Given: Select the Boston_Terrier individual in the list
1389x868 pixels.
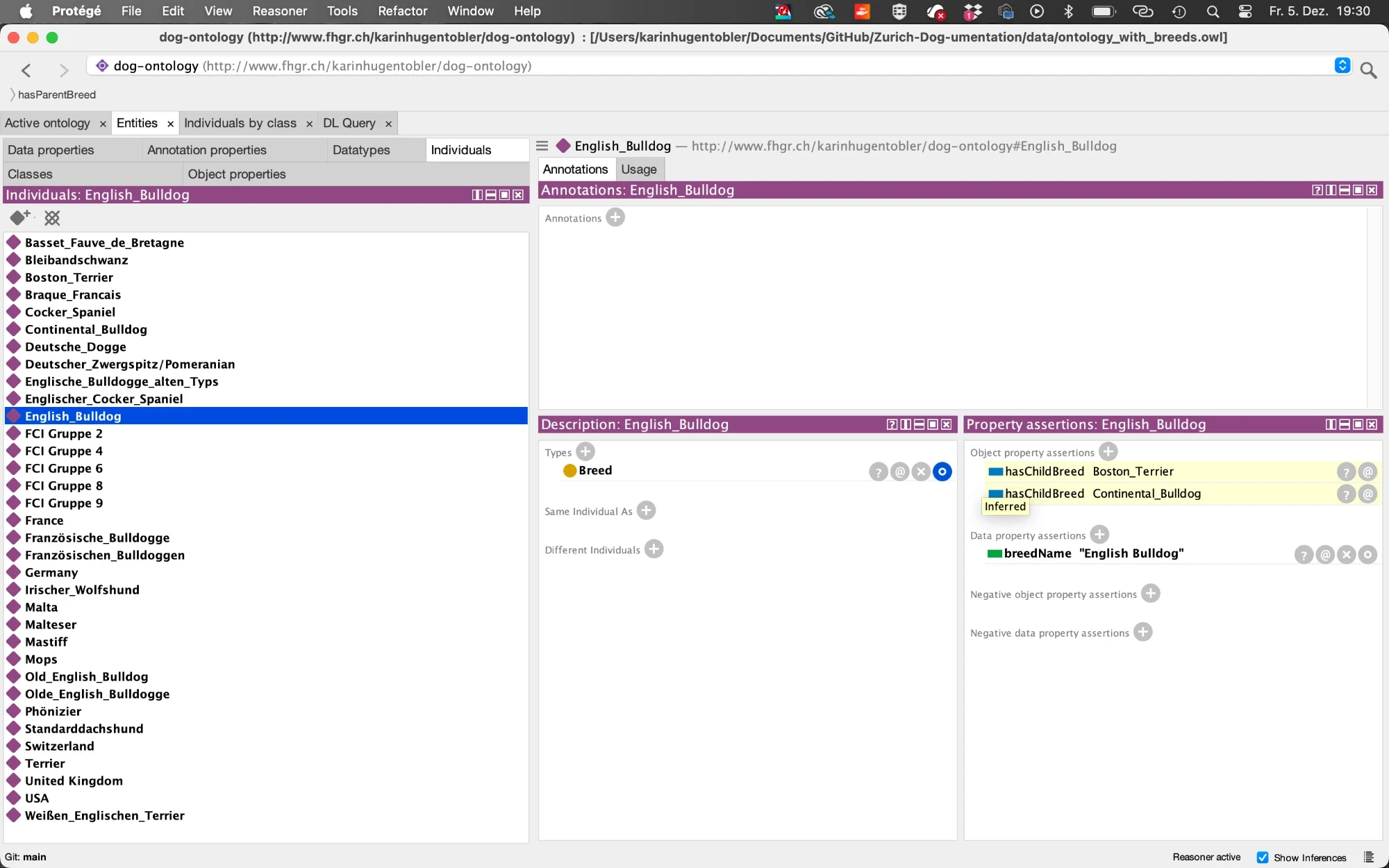Looking at the screenshot, I should [x=69, y=278].
